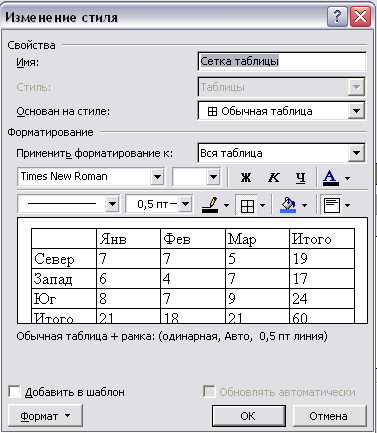Click the Запад row label in preview
377x433 pixels.
(x=53, y=279)
